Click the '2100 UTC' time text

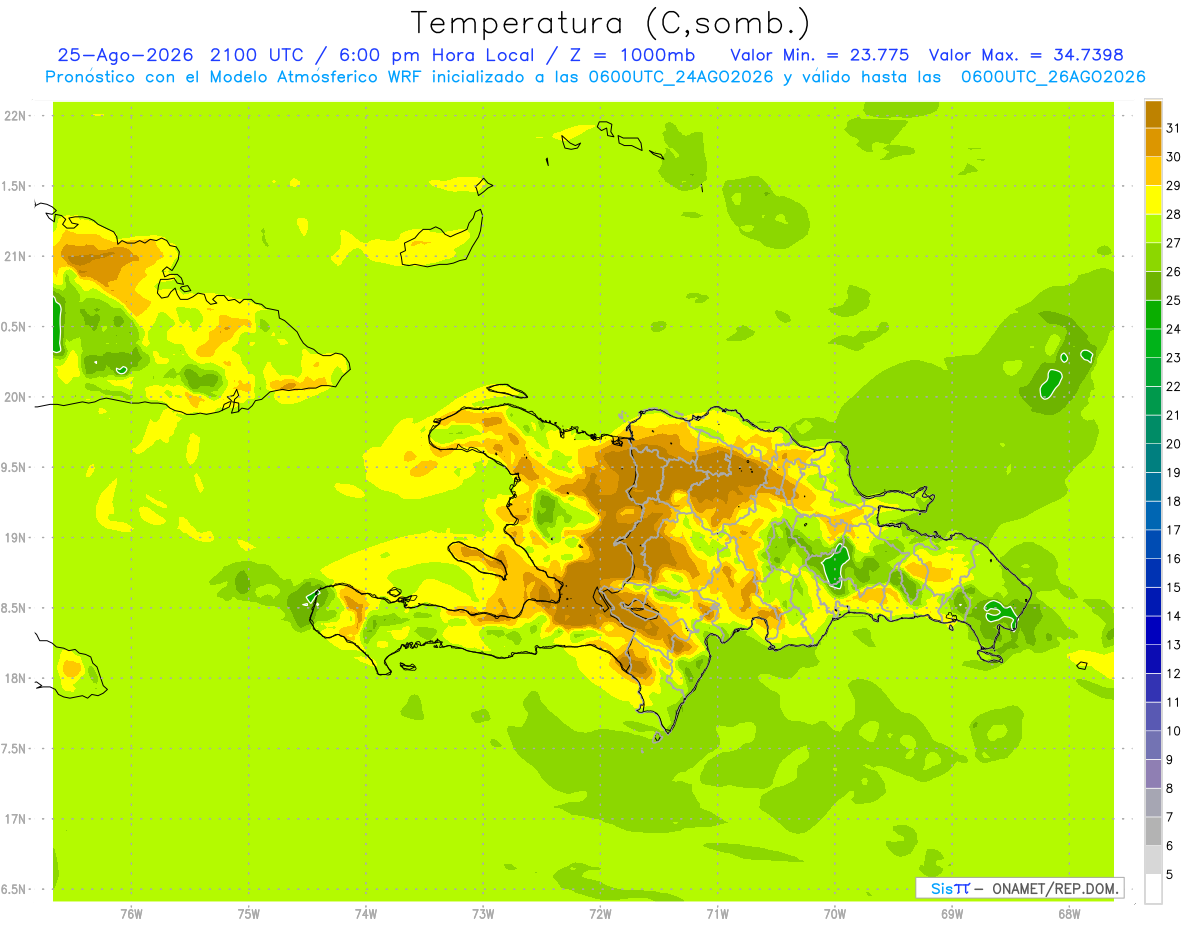[x=258, y=55]
